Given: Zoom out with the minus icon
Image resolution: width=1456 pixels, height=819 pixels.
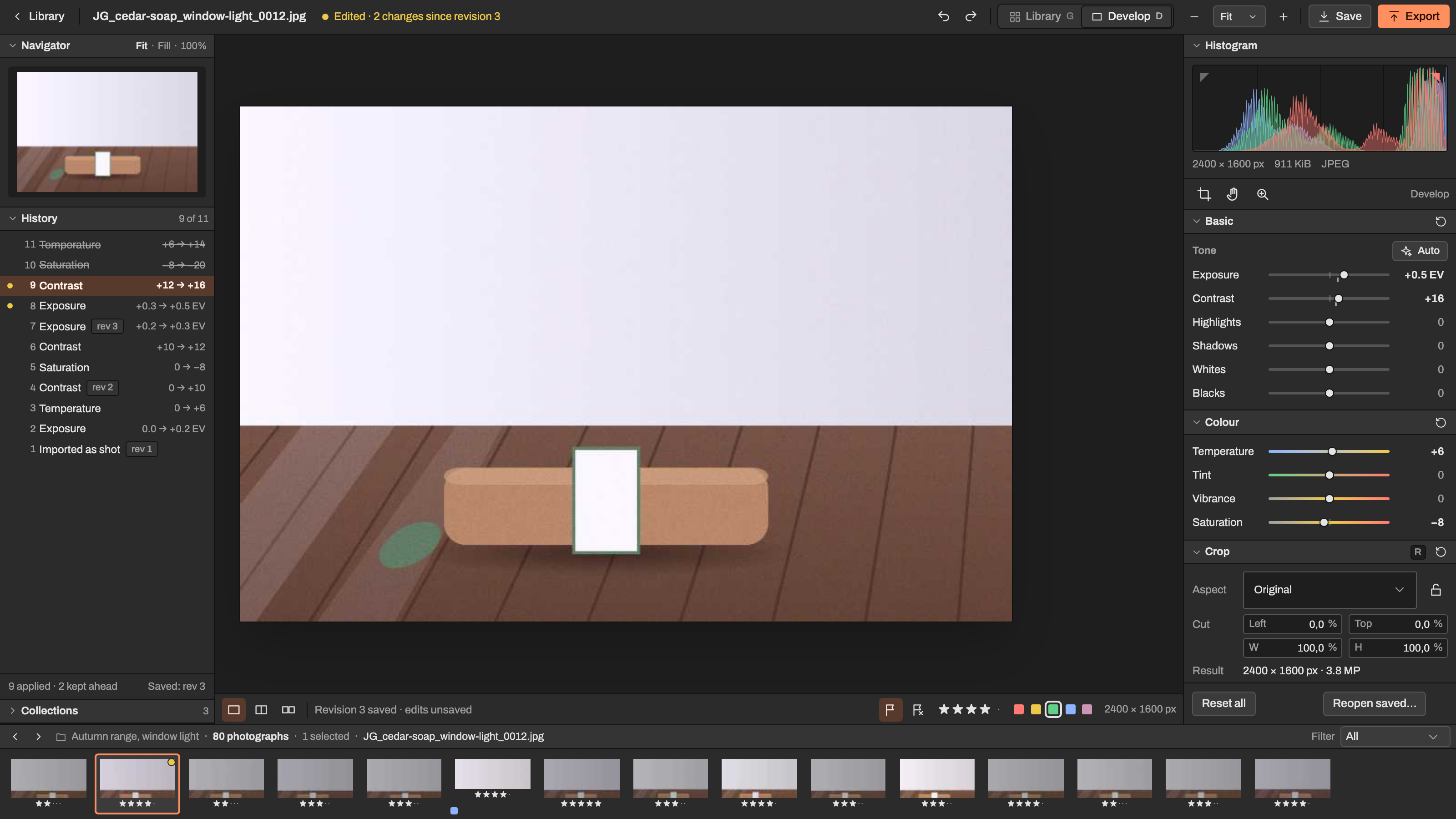Looking at the screenshot, I should [1194, 16].
